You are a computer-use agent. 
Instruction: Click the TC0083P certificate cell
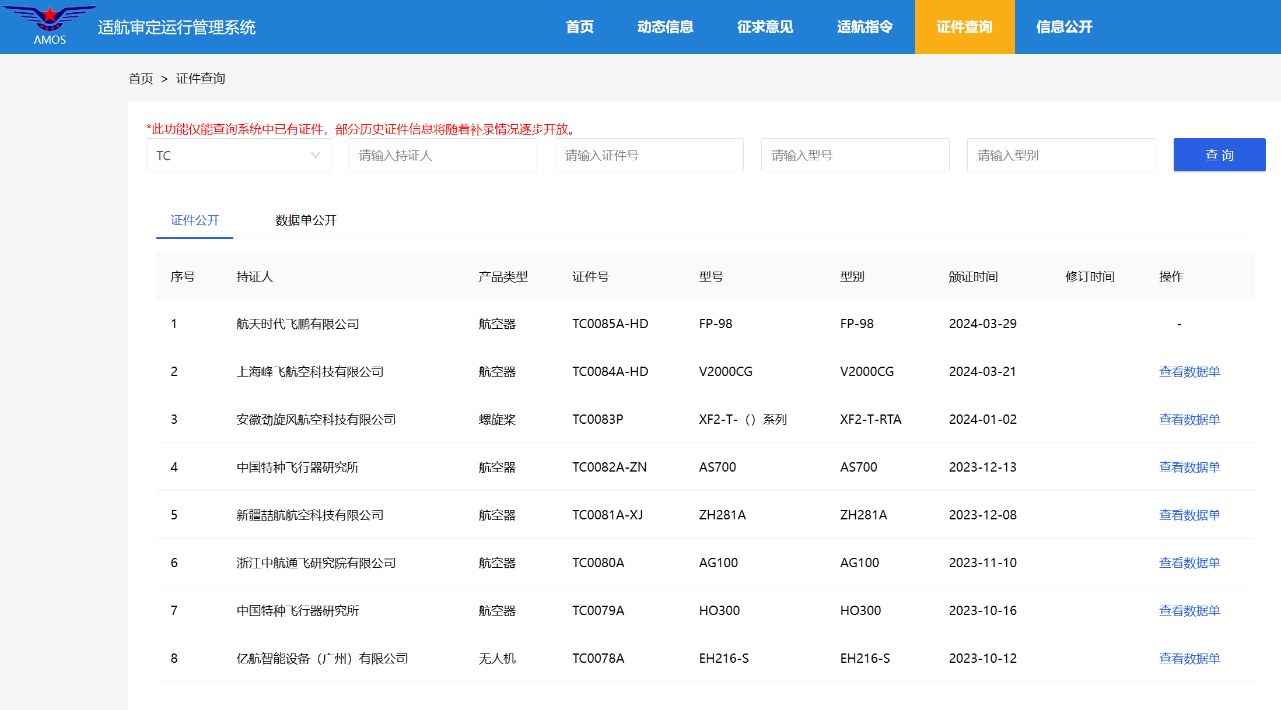tap(598, 420)
